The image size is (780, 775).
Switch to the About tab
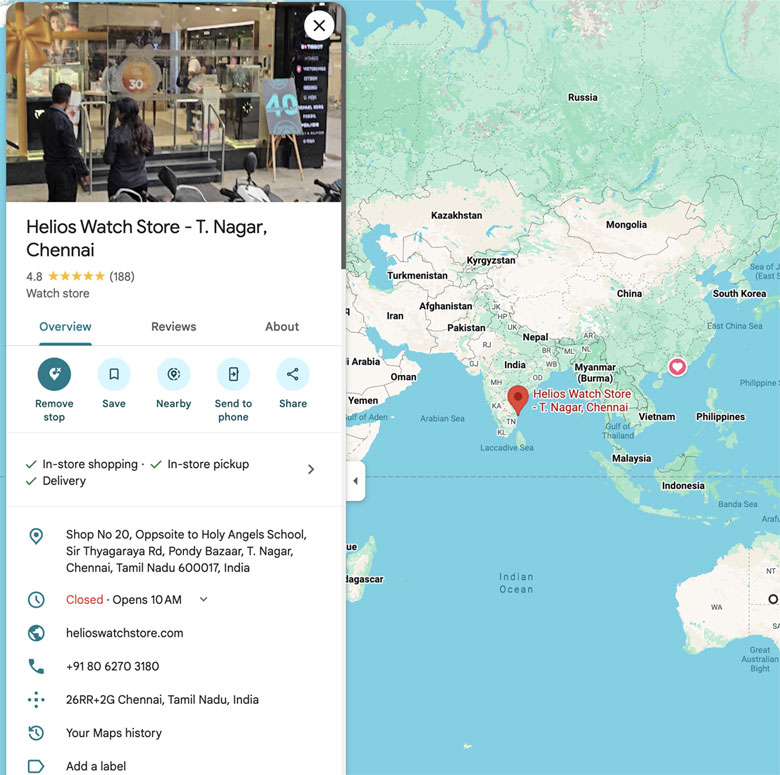point(282,327)
